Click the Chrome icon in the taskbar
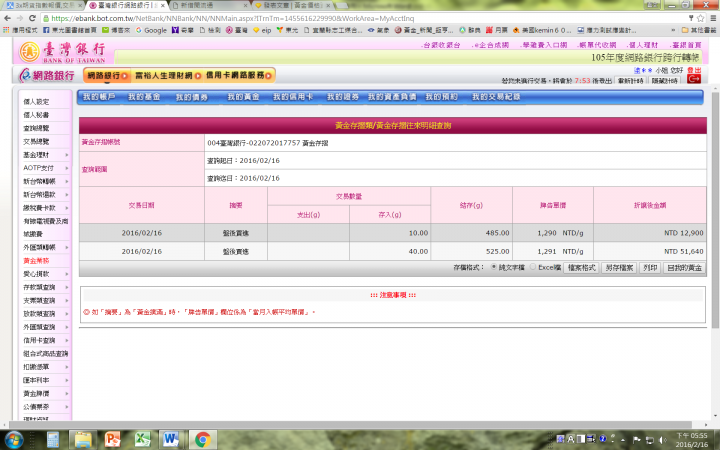 (201, 438)
